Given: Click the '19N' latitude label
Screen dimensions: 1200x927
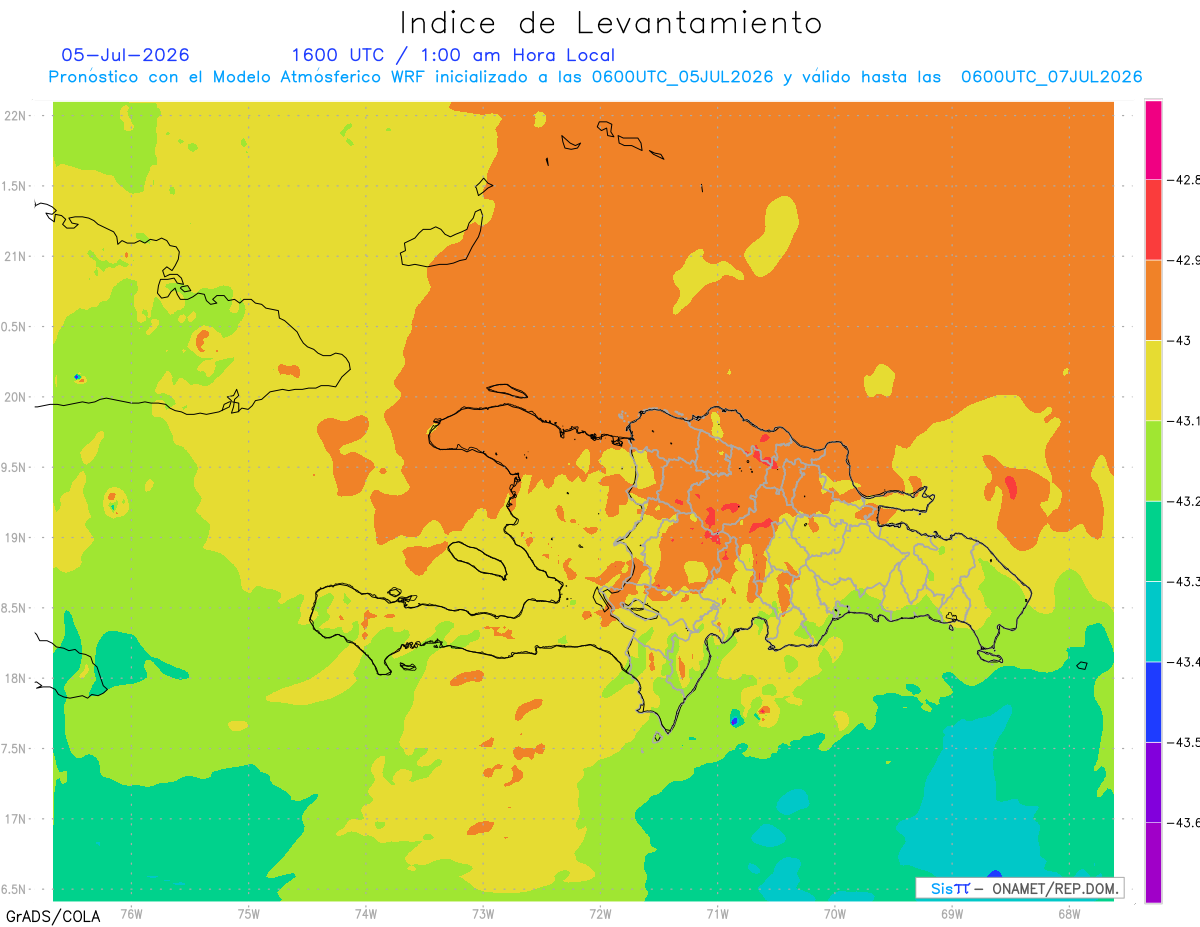Looking at the screenshot, I should (x=16, y=537).
